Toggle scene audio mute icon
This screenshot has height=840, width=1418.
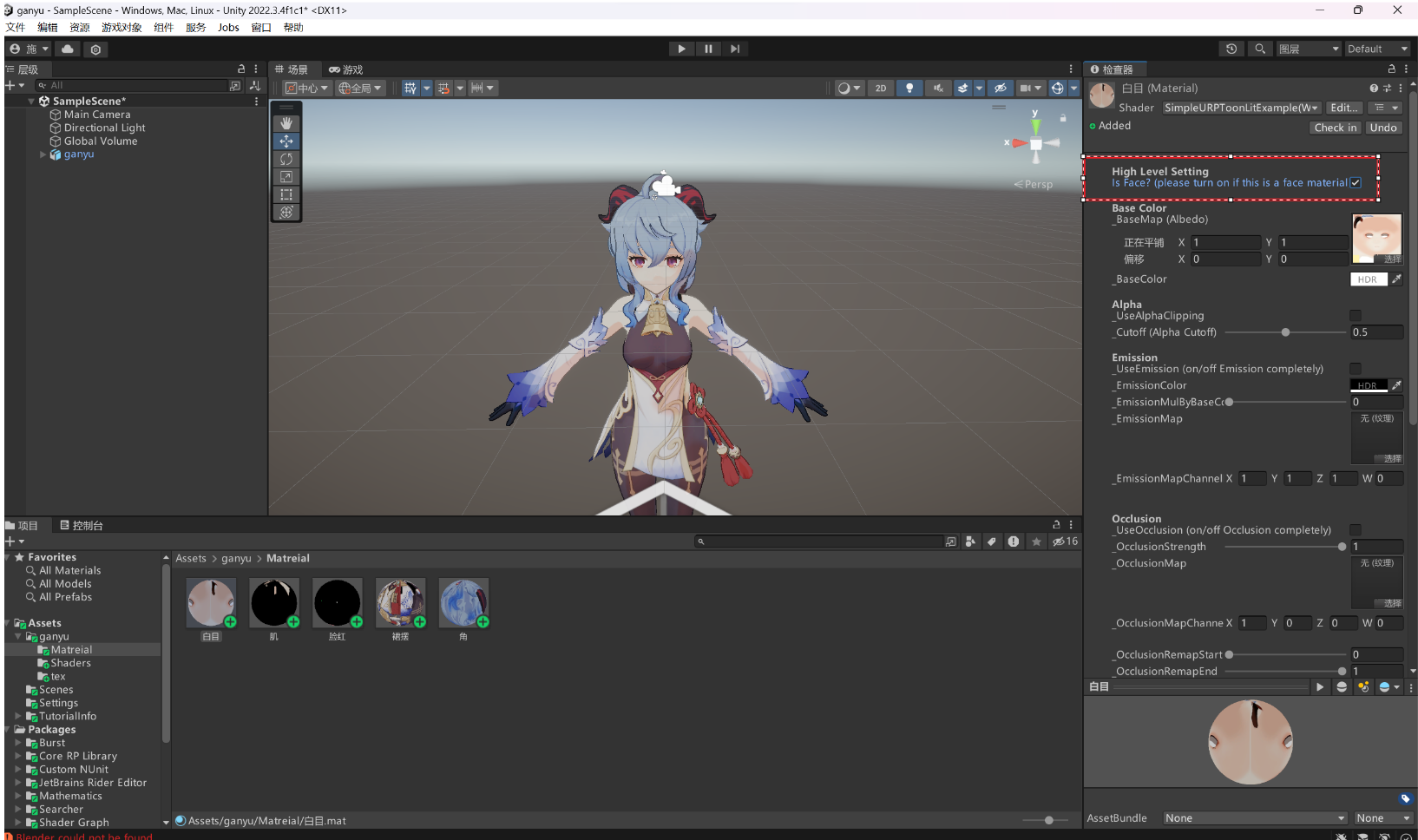click(x=937, y=88)
